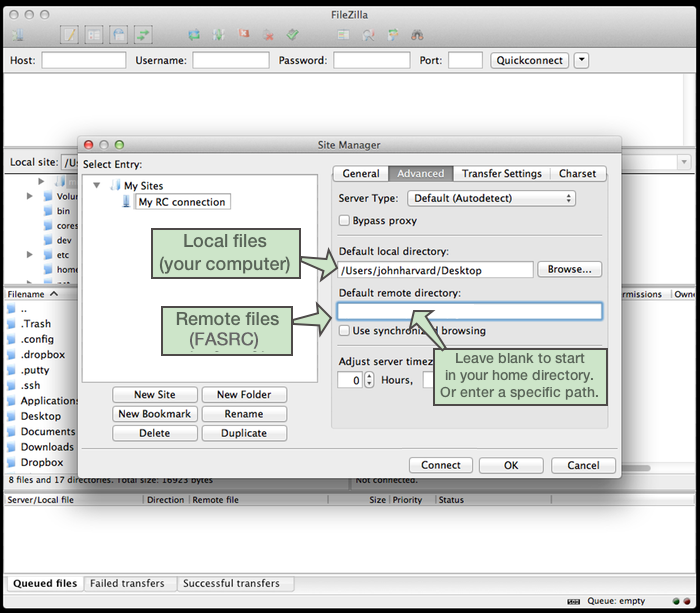700x613 pixels.
Task: Enable the Bypass proxy checkbox
Action: (344, 221)
